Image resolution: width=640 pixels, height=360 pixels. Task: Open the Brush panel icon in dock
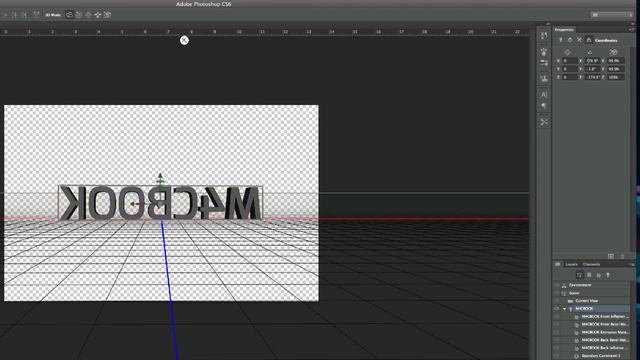point(544,52)
